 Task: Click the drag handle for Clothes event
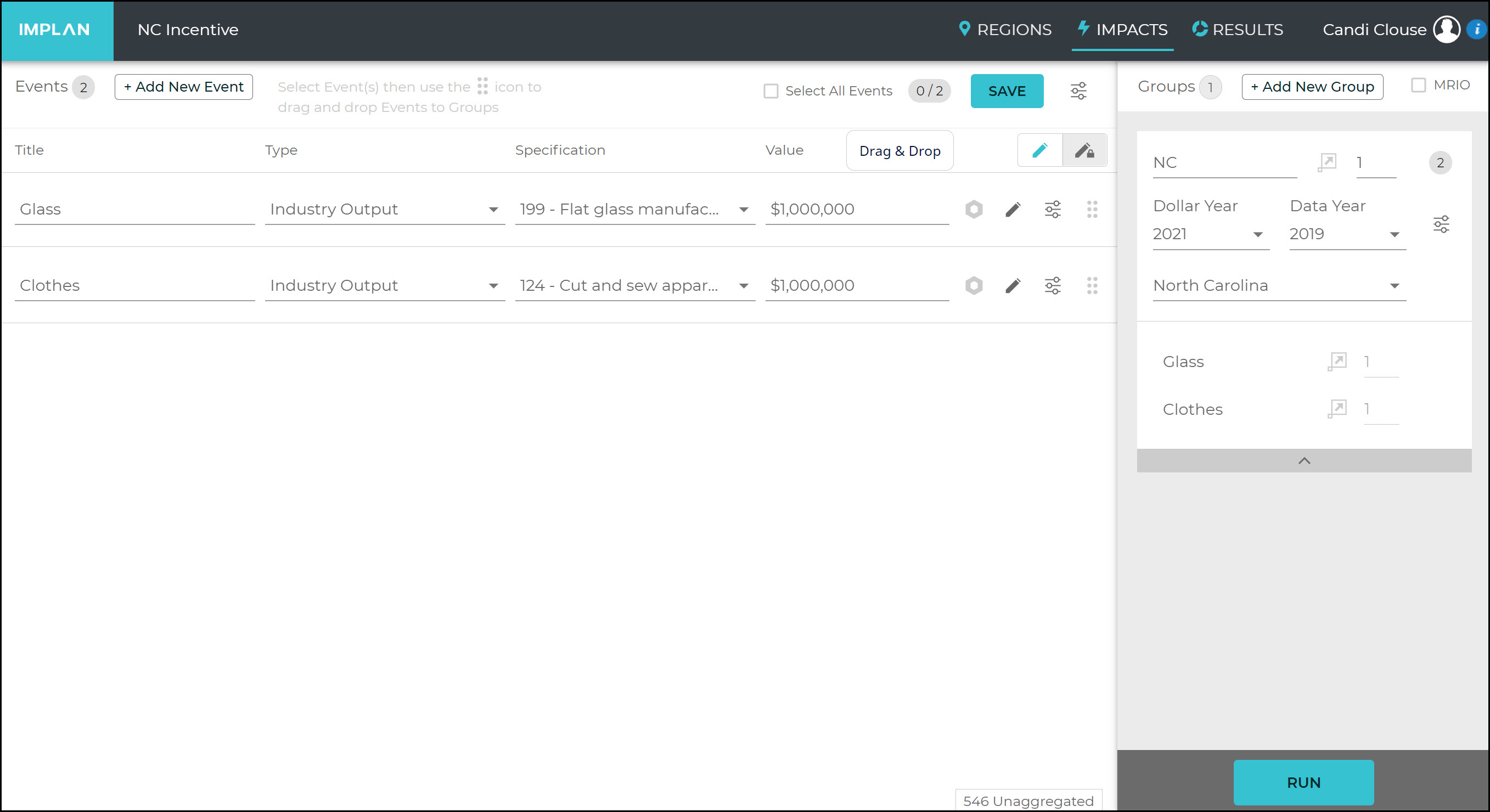click(1092, 286)
